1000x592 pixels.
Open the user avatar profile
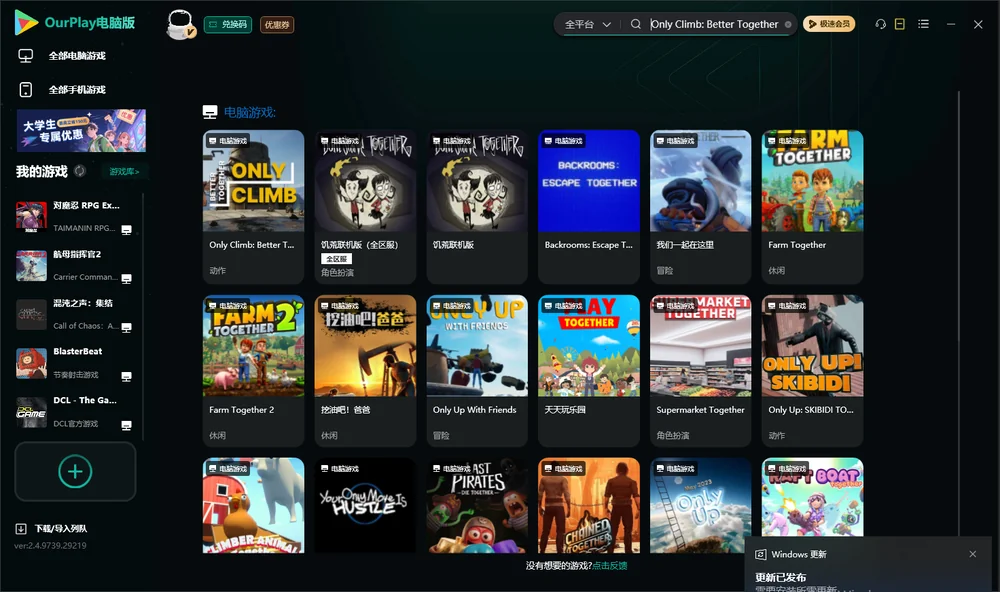[180, 24]
